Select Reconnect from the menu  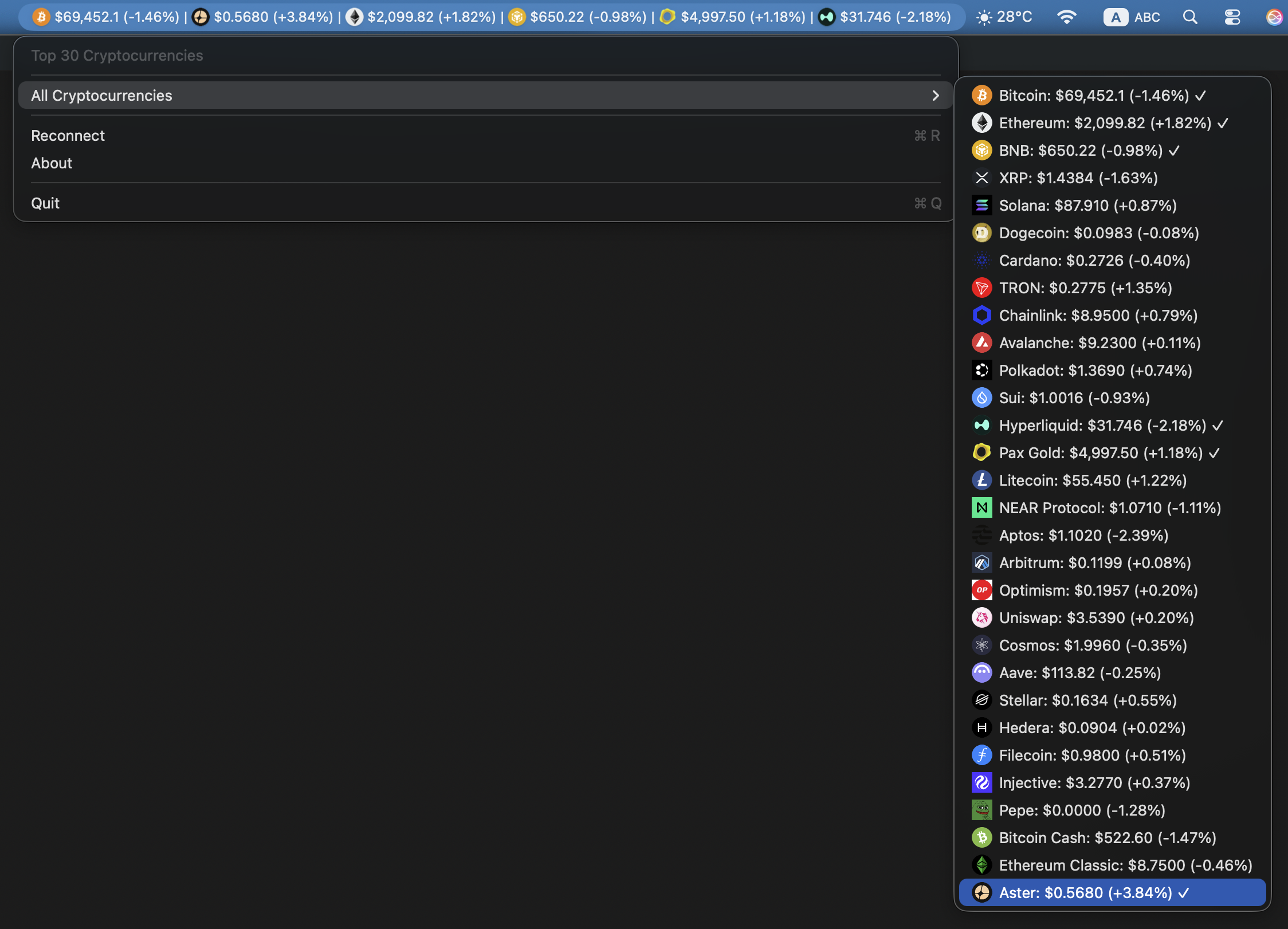pyautogui.click(x=68, y=135)
